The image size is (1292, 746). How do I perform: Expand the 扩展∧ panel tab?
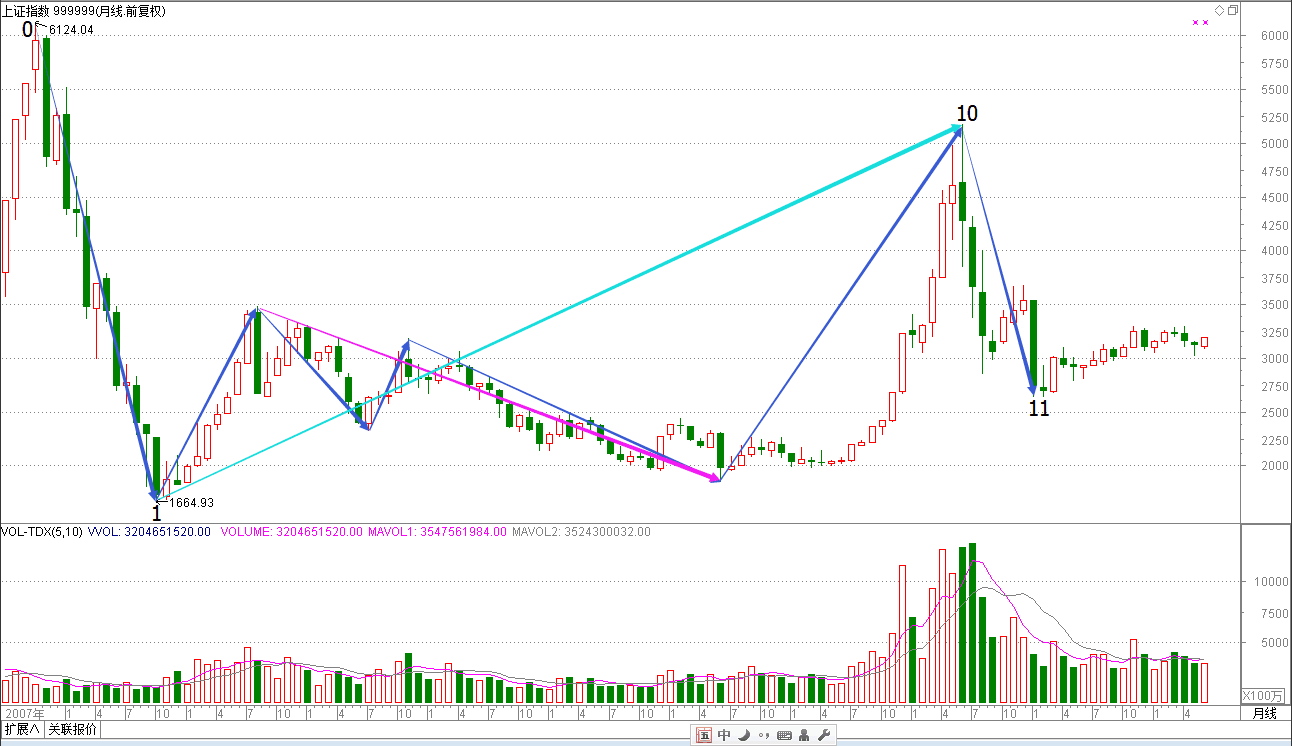click(22, 729)
